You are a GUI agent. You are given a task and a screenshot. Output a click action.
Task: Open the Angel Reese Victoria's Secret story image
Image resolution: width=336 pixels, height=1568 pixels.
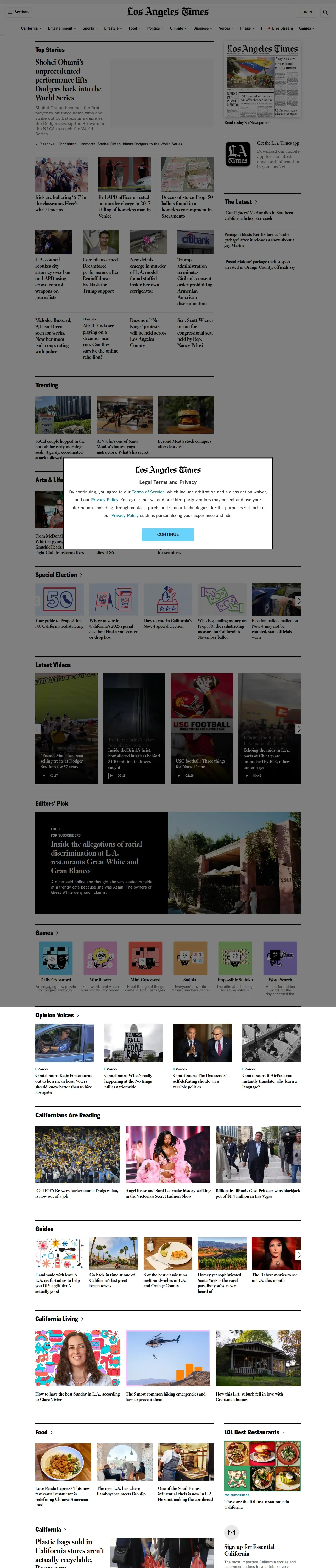[168, 1155]
